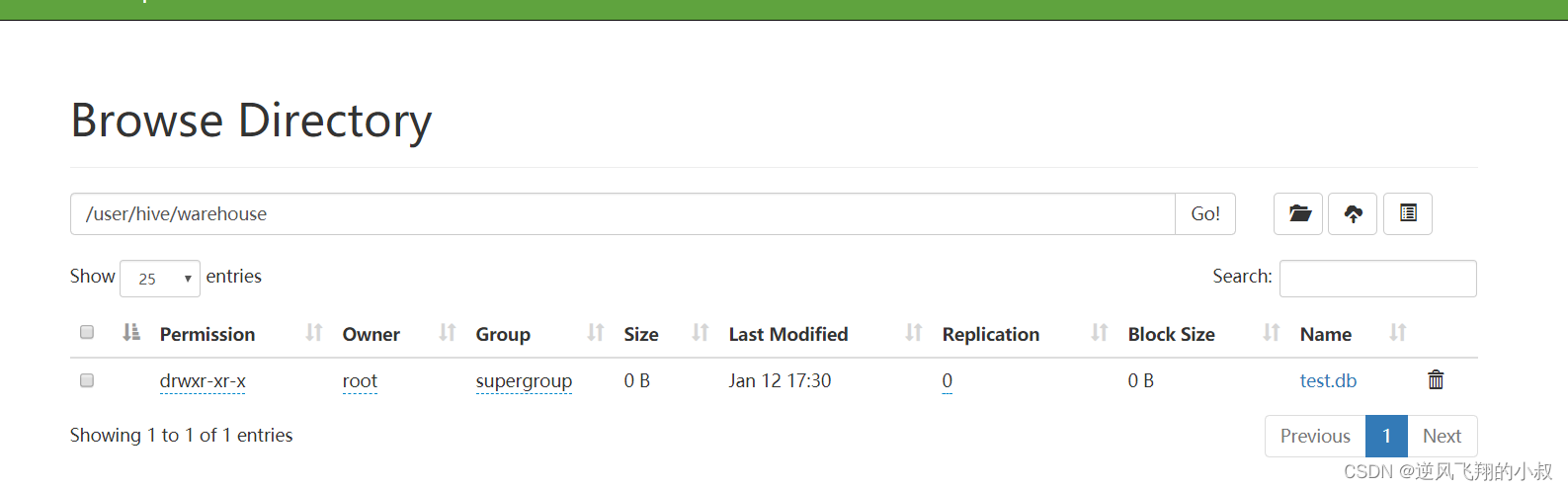Sort by Block Size column arrows
This screenshot has width=1568, height=490.
click(1272, 333)
